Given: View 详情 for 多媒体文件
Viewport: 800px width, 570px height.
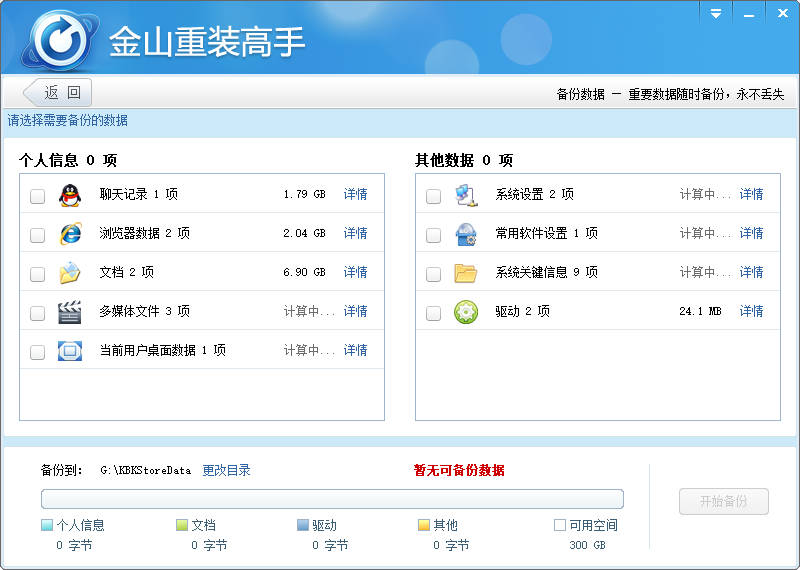Looking at the screenshot, I should point(356,311).
